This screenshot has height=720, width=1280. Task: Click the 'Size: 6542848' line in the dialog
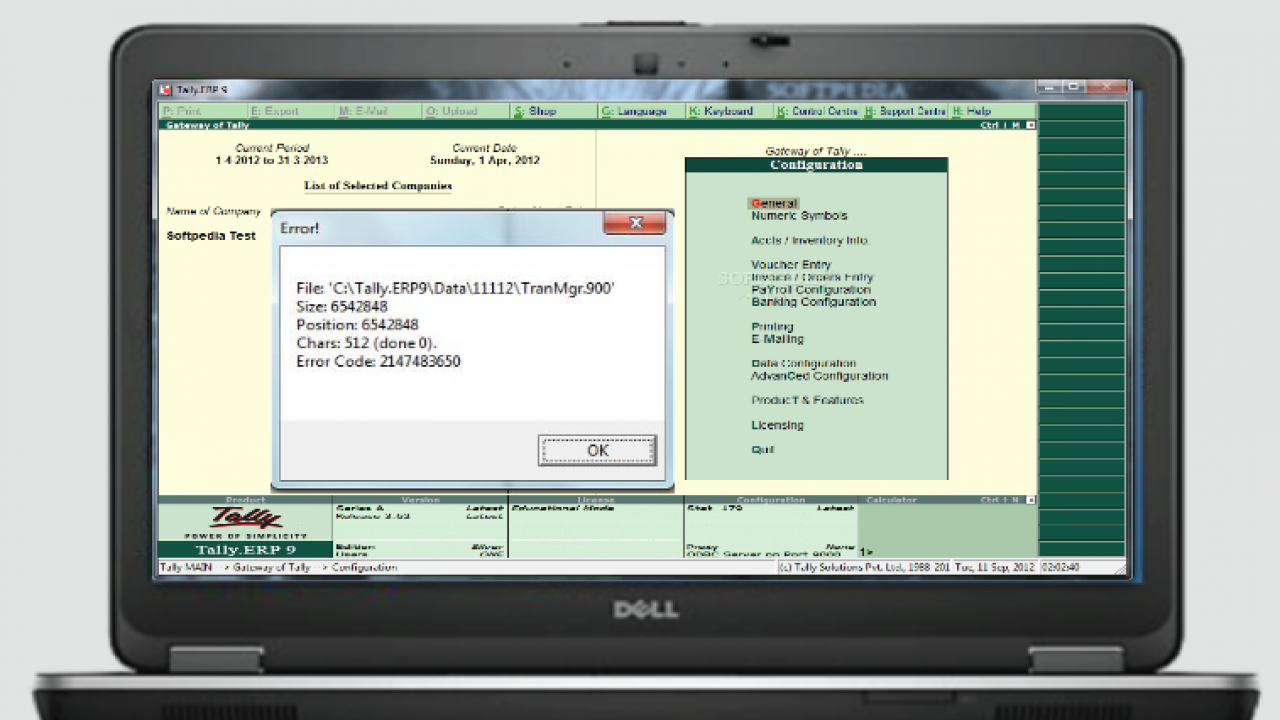(341, 306)
